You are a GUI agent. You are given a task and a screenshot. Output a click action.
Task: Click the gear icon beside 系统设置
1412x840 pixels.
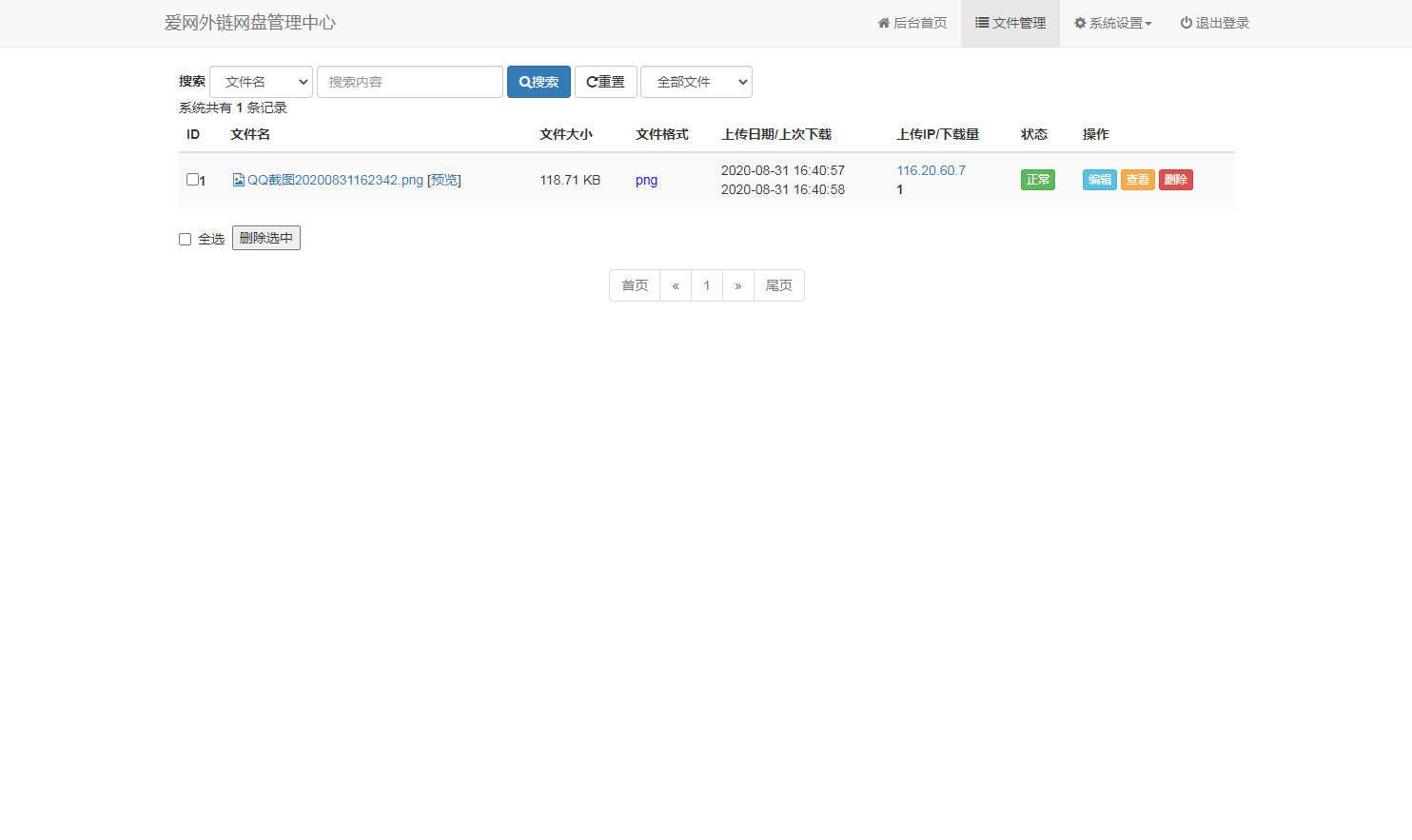pyautogui.click(x=1080, y=23)
